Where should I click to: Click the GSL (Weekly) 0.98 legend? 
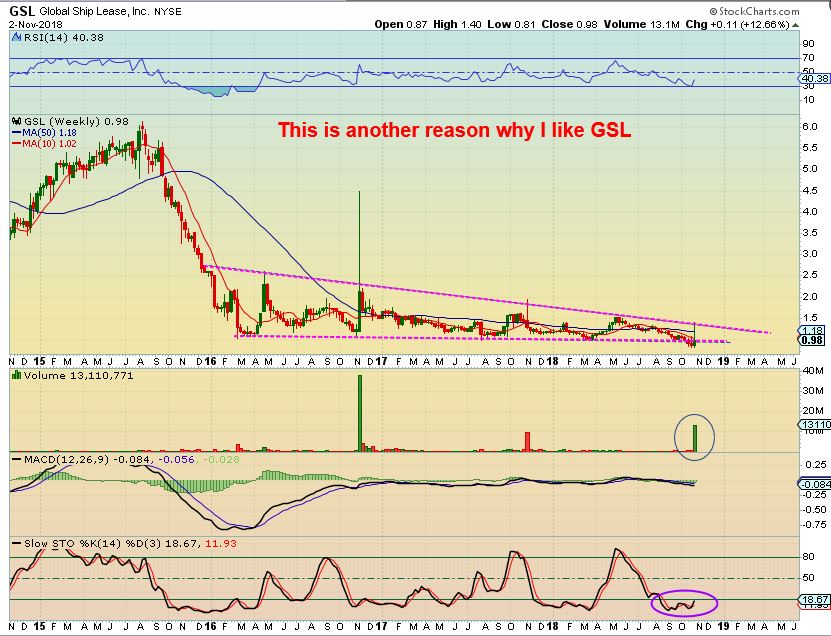pyautogui.click(x=76, y=121)
